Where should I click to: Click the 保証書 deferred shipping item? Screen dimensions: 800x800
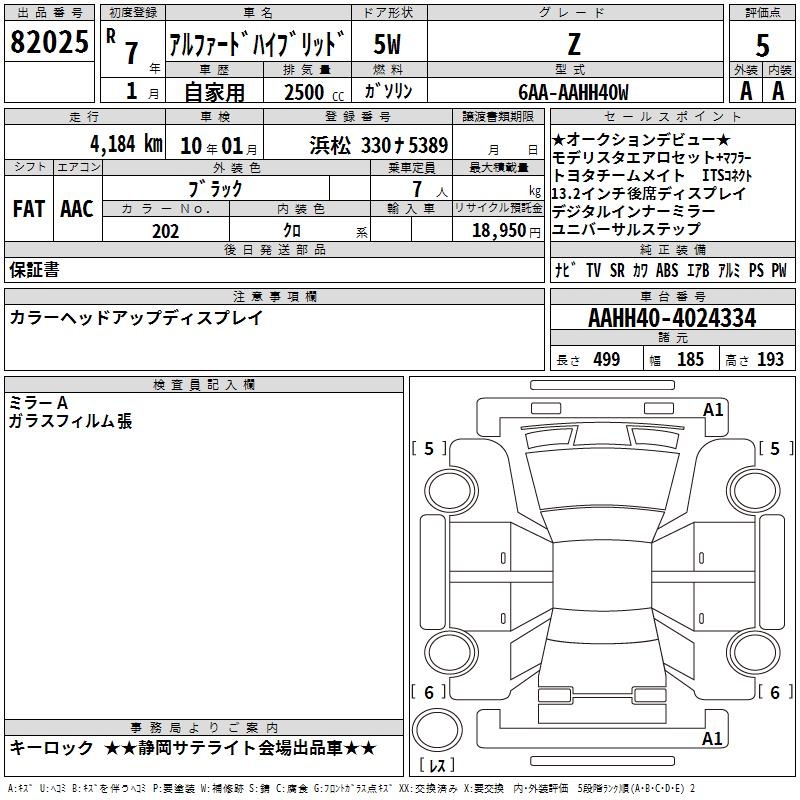[34, 270]
